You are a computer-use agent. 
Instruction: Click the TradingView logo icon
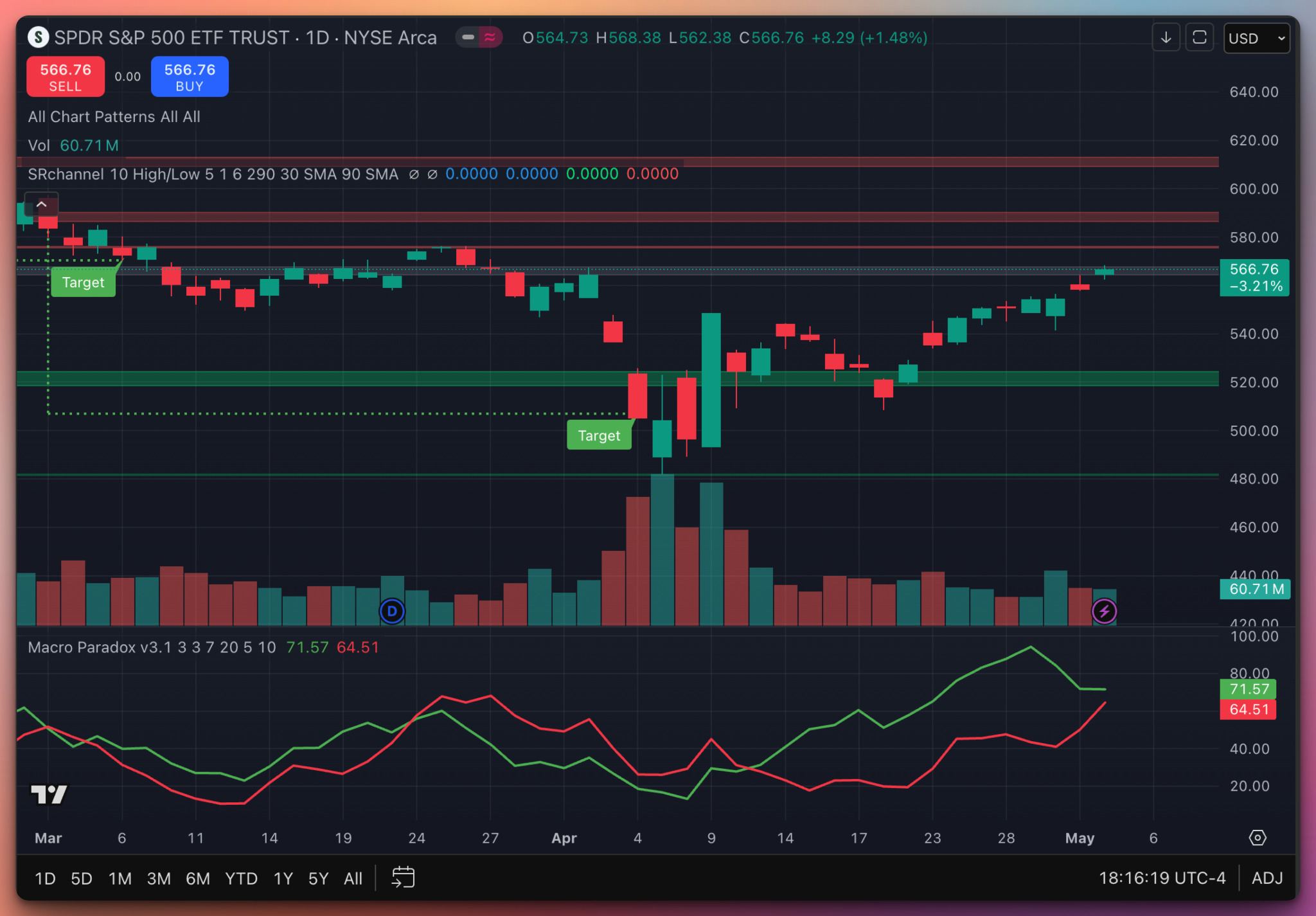(49, 795)
